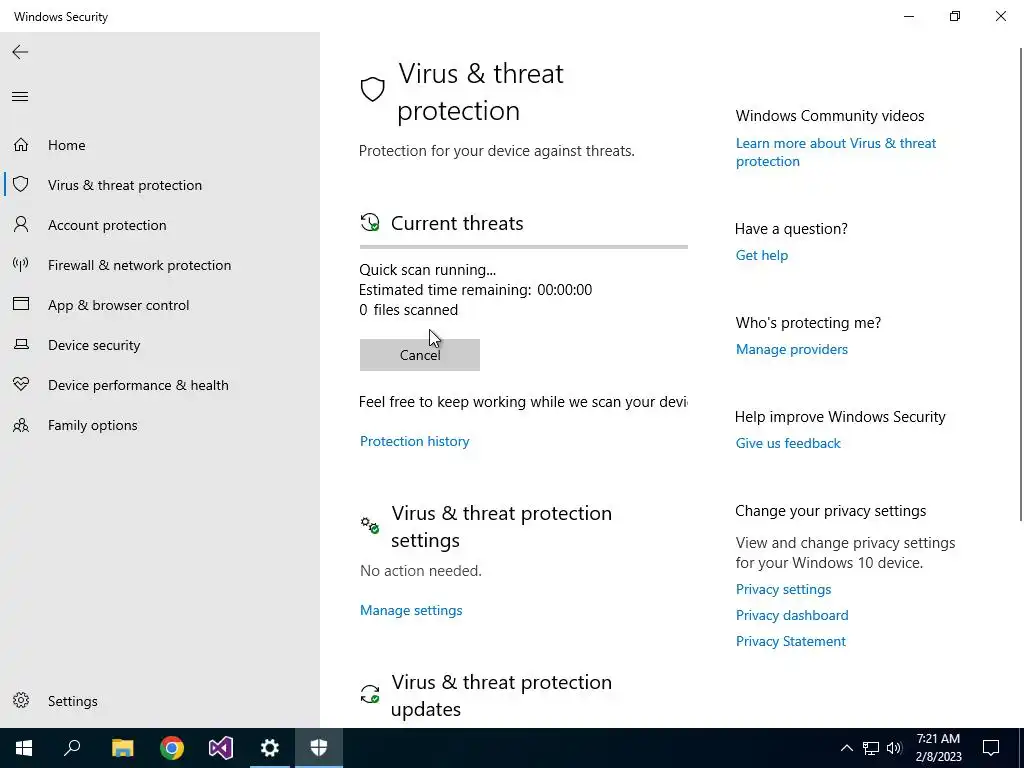
Task: Click the Device security laptop icon
Action: click(x=21, y=344)
